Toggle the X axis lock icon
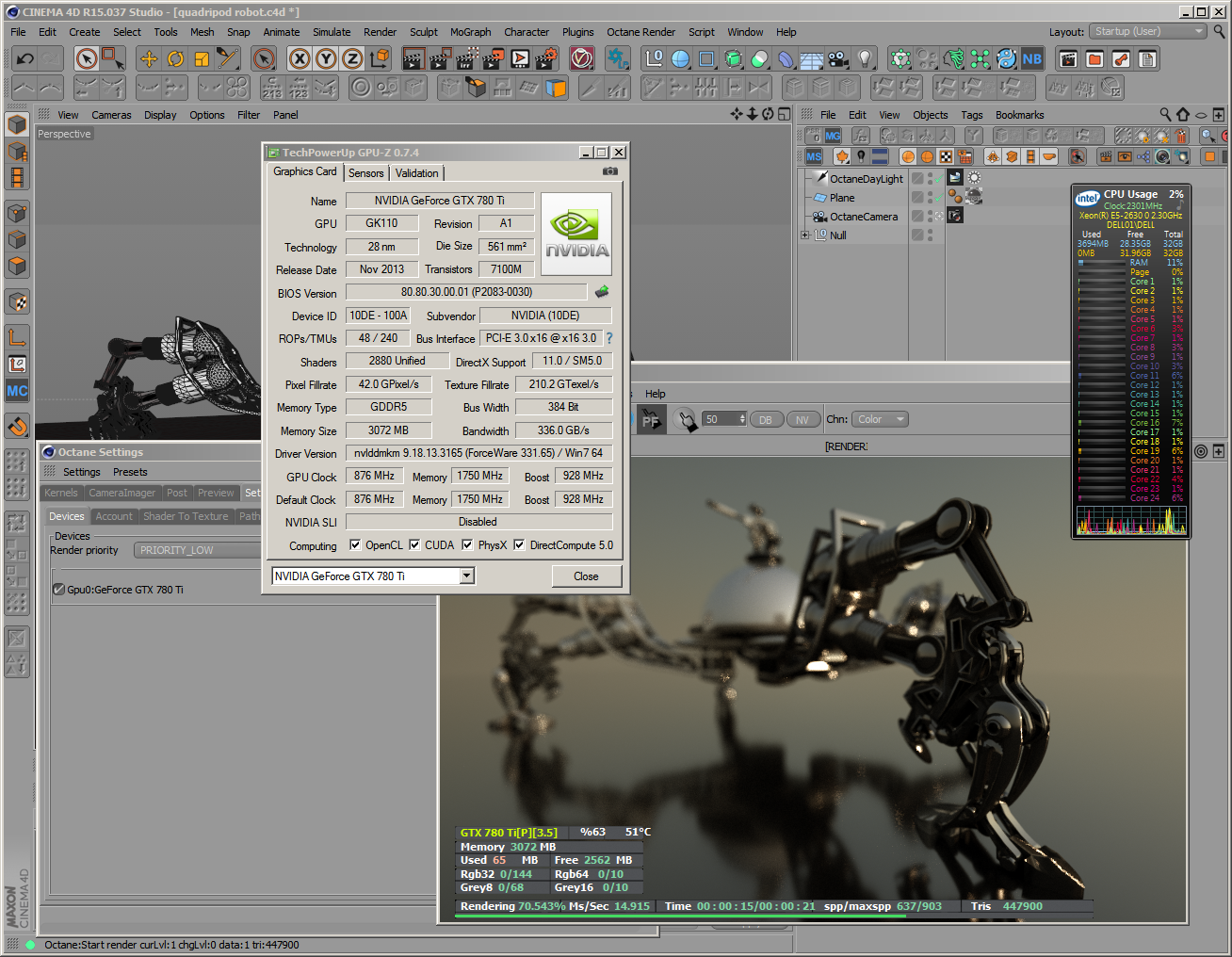Image resolution: width=1232 pixels, height=957 pixels. tap(300, 59)
